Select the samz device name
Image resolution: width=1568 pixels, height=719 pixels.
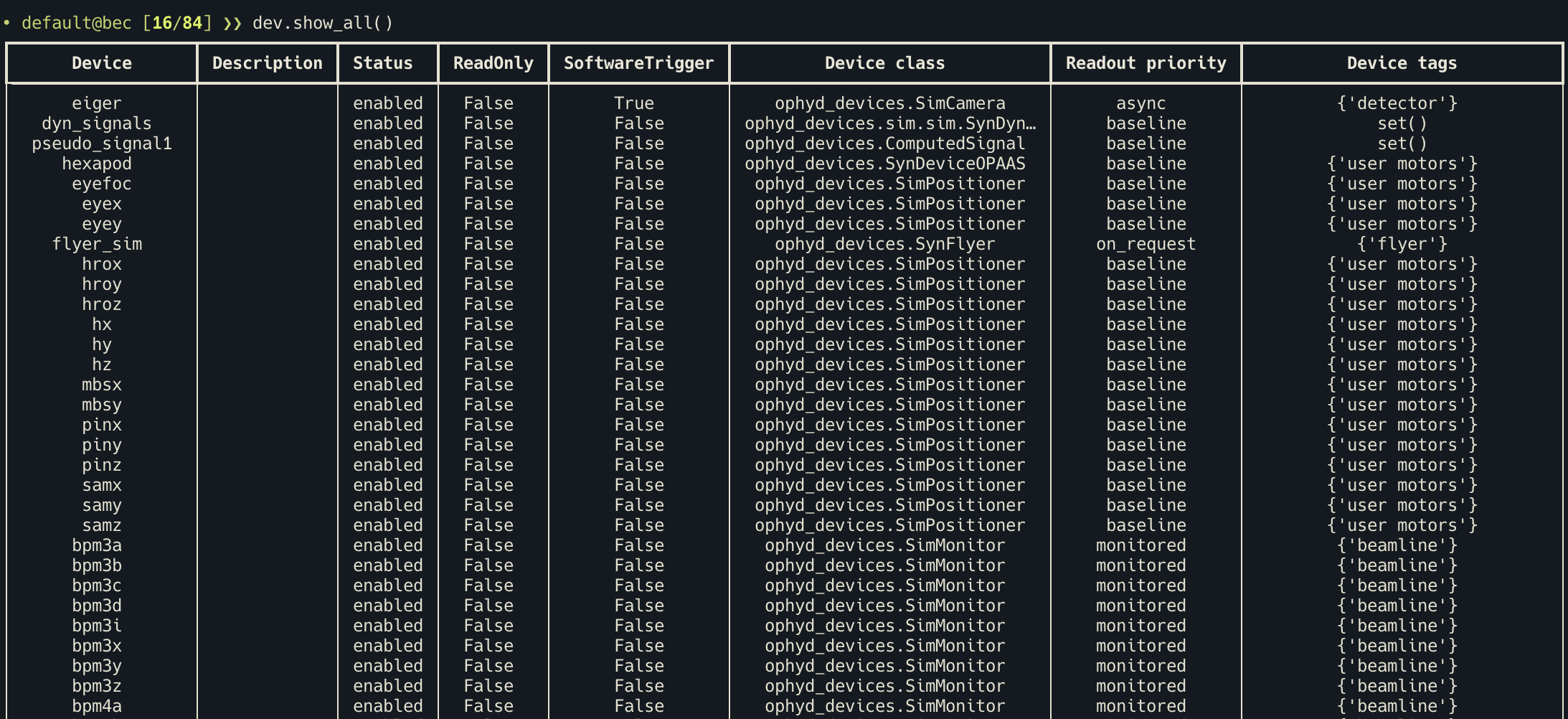[x=102, y=525]
